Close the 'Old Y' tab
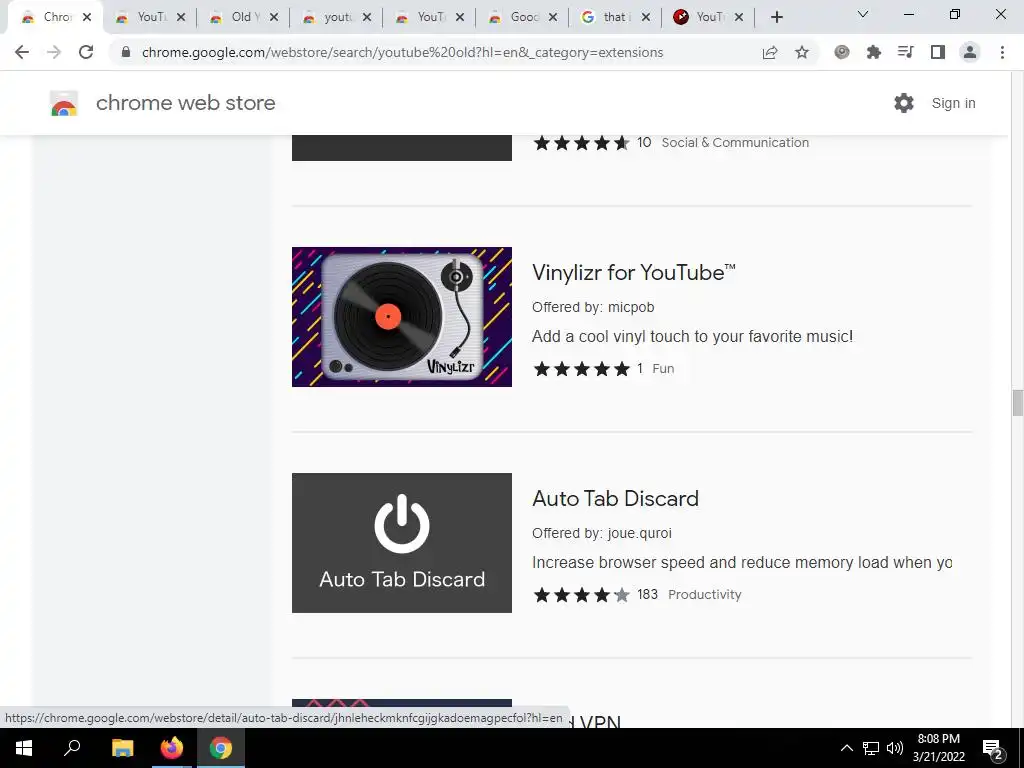The width and height of the screenshot is (1024, 768). pyautogui.click(x=274, y=17)
